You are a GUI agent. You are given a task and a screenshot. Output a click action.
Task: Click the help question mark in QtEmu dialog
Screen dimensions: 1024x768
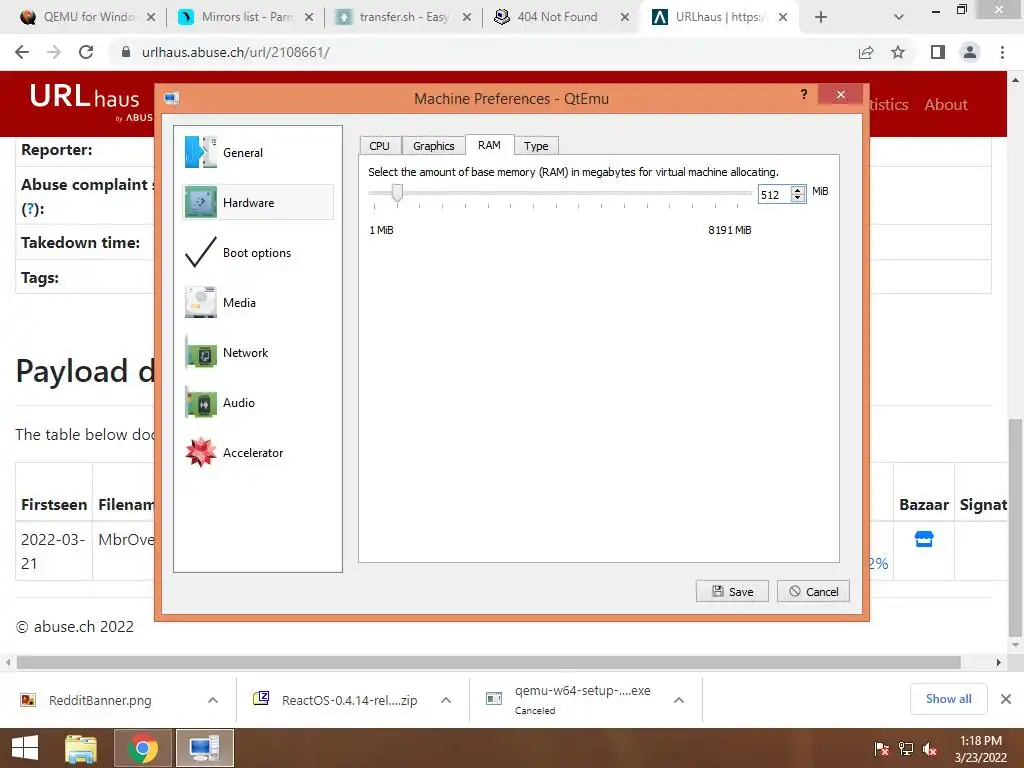[804, 95]
